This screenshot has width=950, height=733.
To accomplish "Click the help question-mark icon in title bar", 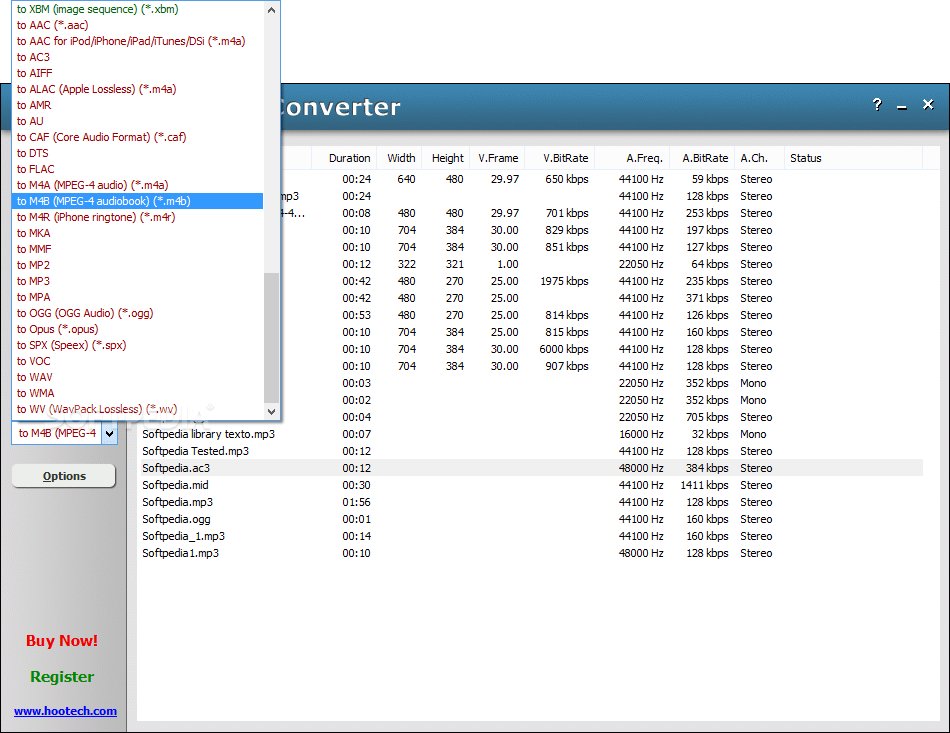I will coord(877,104).
